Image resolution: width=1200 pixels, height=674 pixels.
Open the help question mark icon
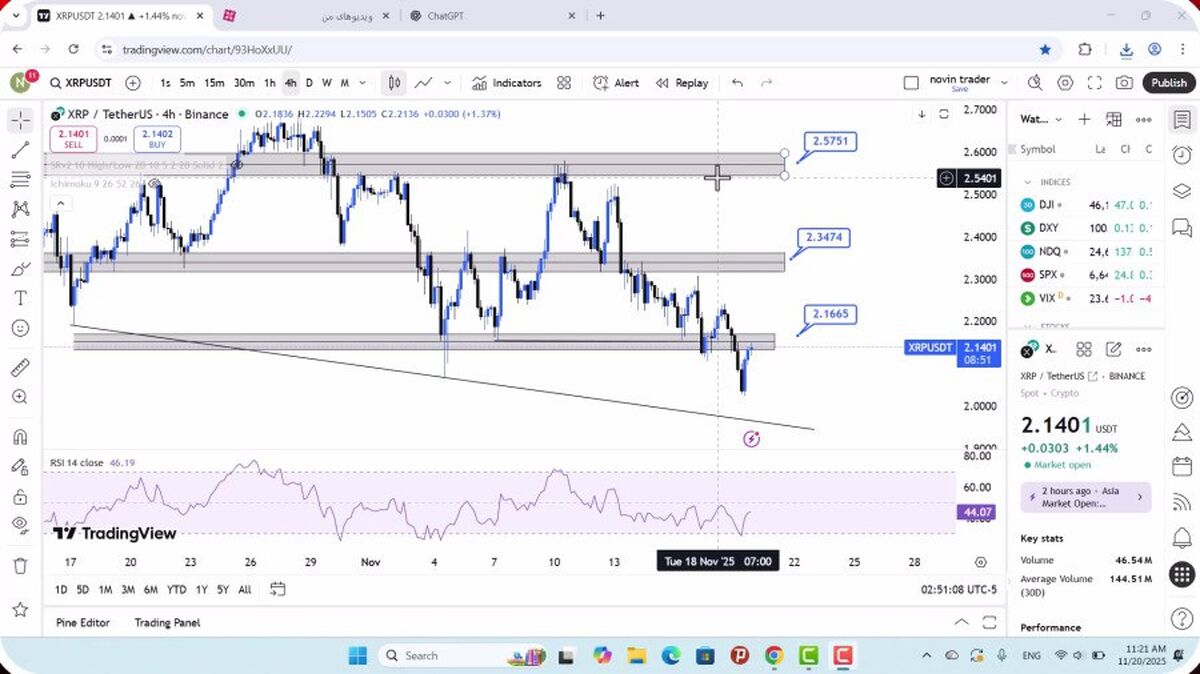point(1182,619)
